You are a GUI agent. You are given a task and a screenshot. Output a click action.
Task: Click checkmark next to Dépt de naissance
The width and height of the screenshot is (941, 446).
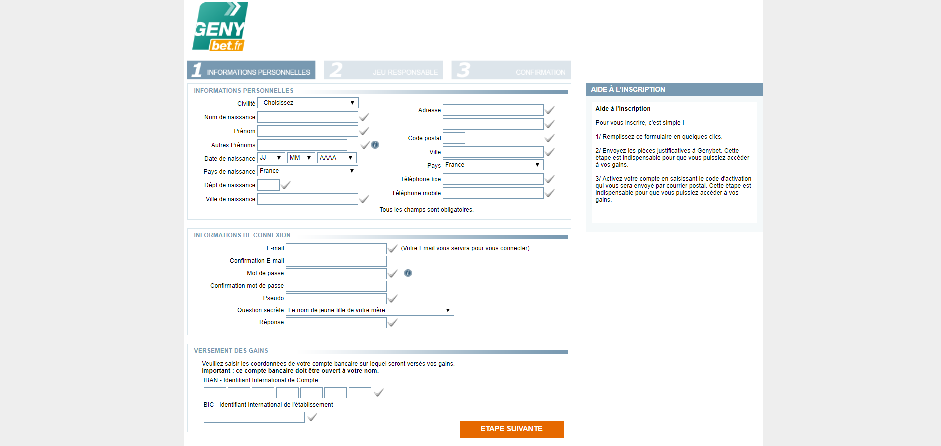pyautogui.click(x=286, y=185)
